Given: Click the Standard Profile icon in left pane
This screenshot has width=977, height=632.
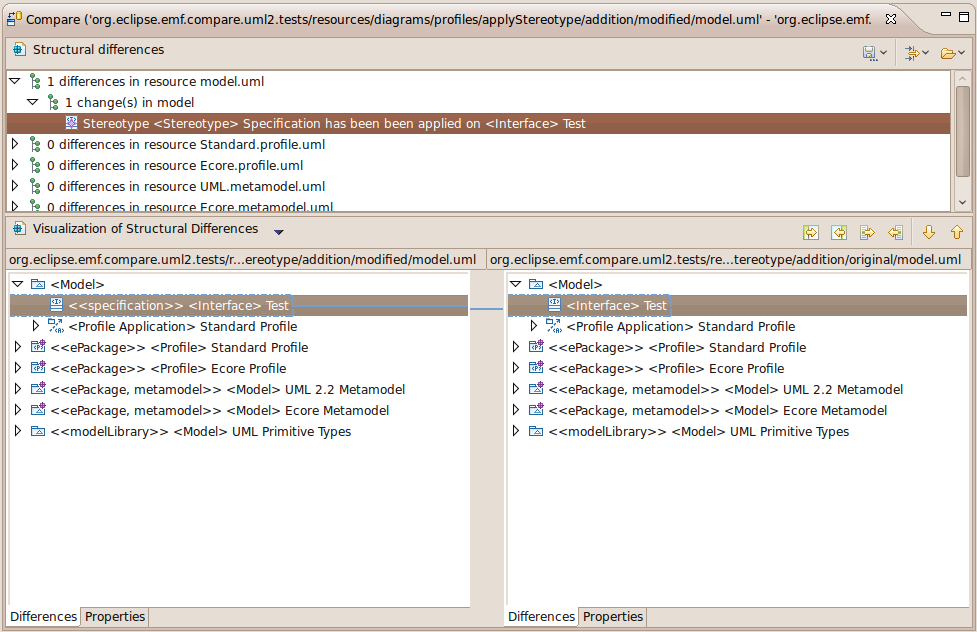Looking at the screenshot, I should [x=38, y=347].
